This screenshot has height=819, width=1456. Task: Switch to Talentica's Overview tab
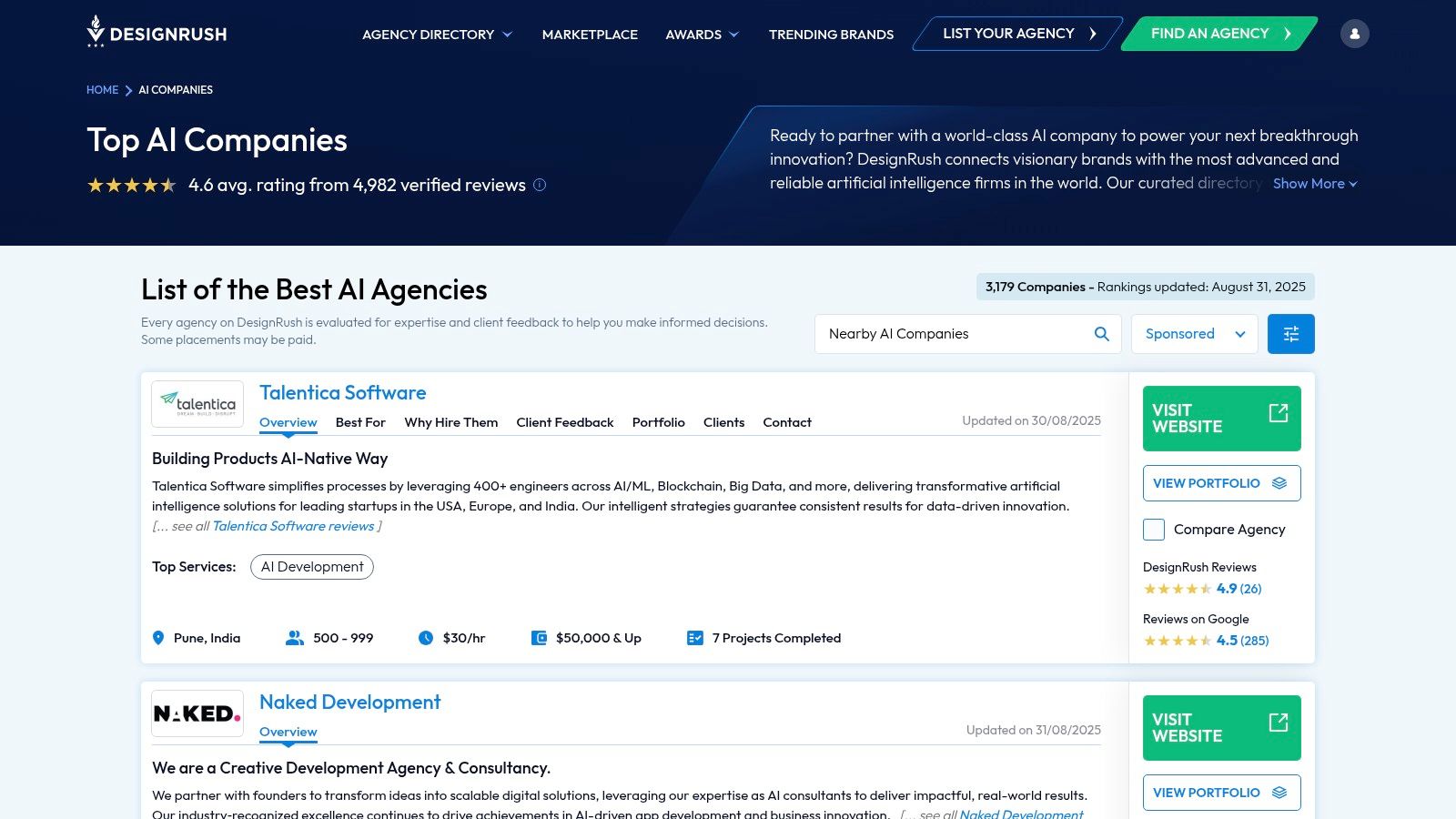(288, 422)
